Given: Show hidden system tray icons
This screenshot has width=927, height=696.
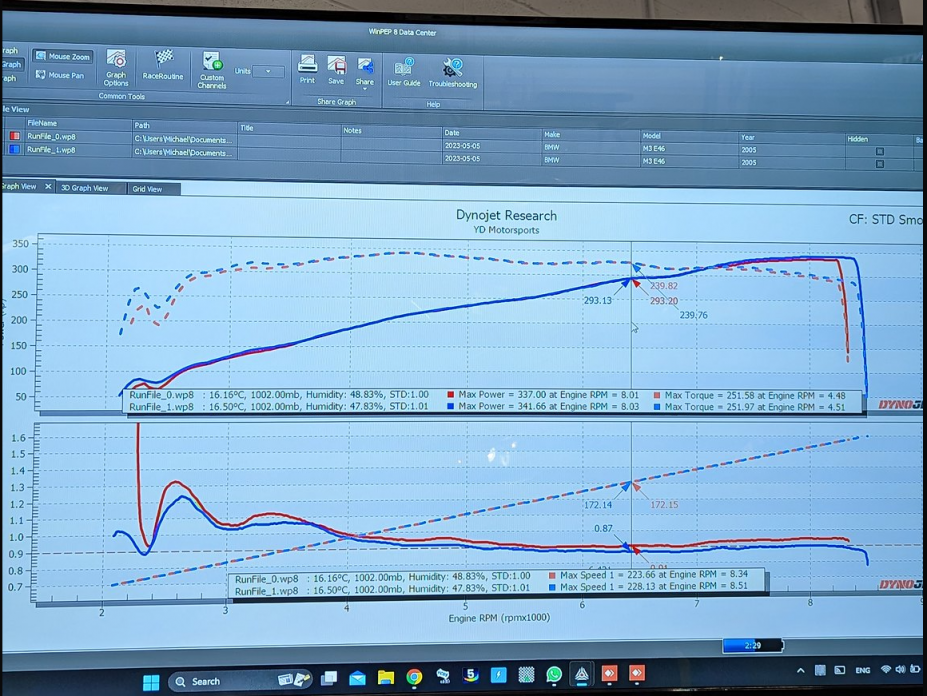Looking at the screenshot, I should (800, 670).
